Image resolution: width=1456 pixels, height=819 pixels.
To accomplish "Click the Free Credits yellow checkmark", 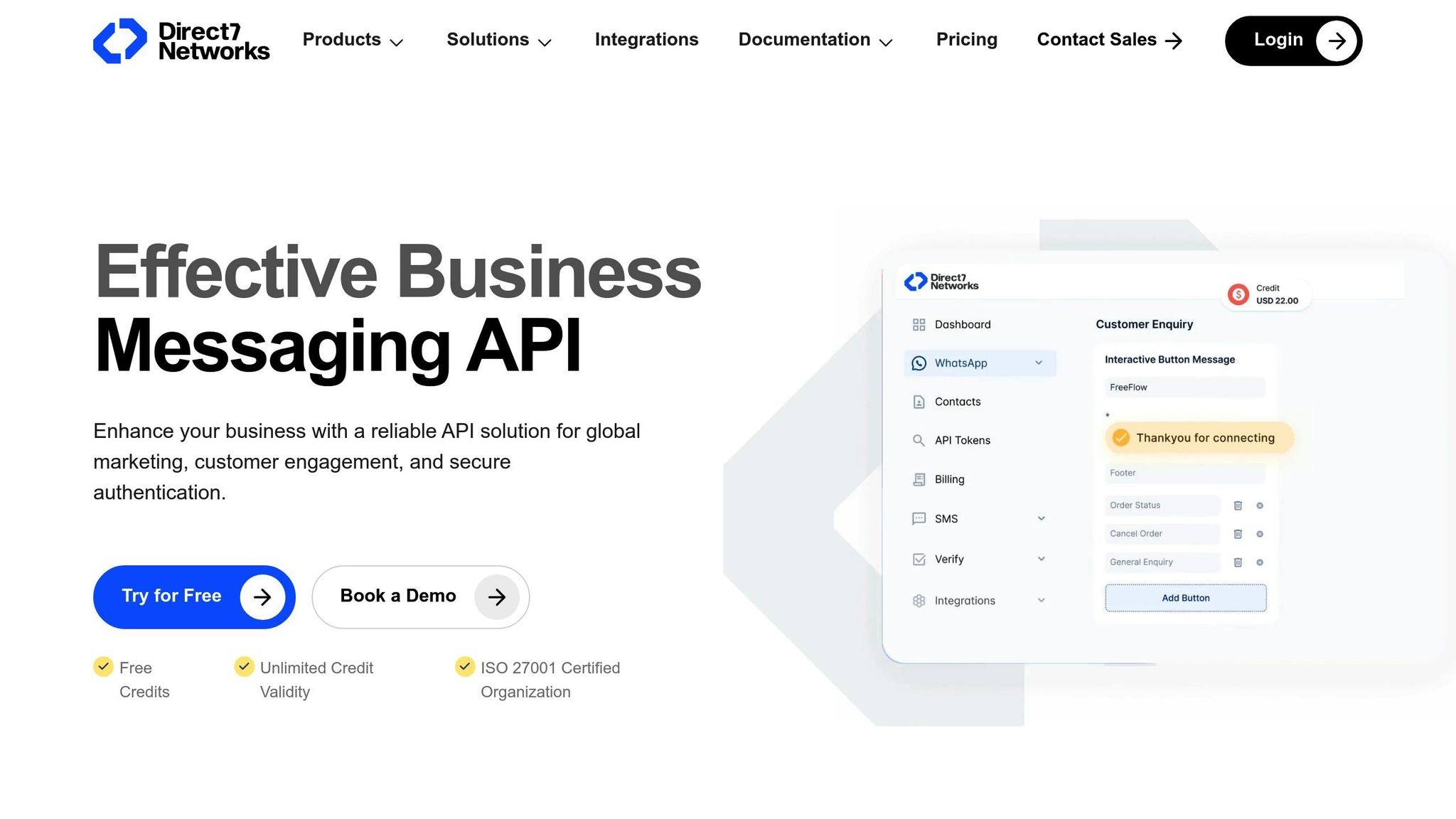I will (104, 666).
